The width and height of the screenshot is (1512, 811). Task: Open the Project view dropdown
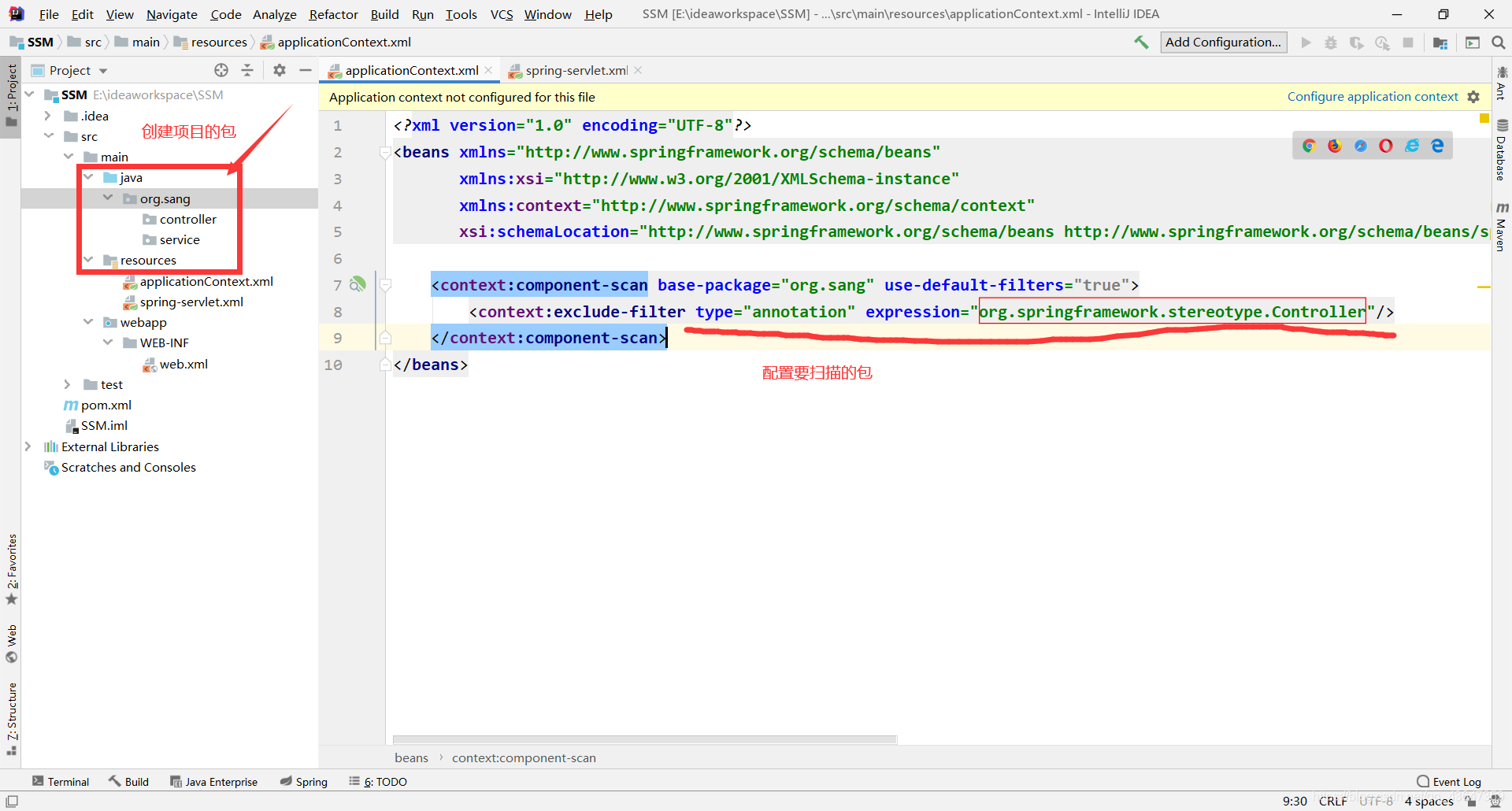(103, 71)
